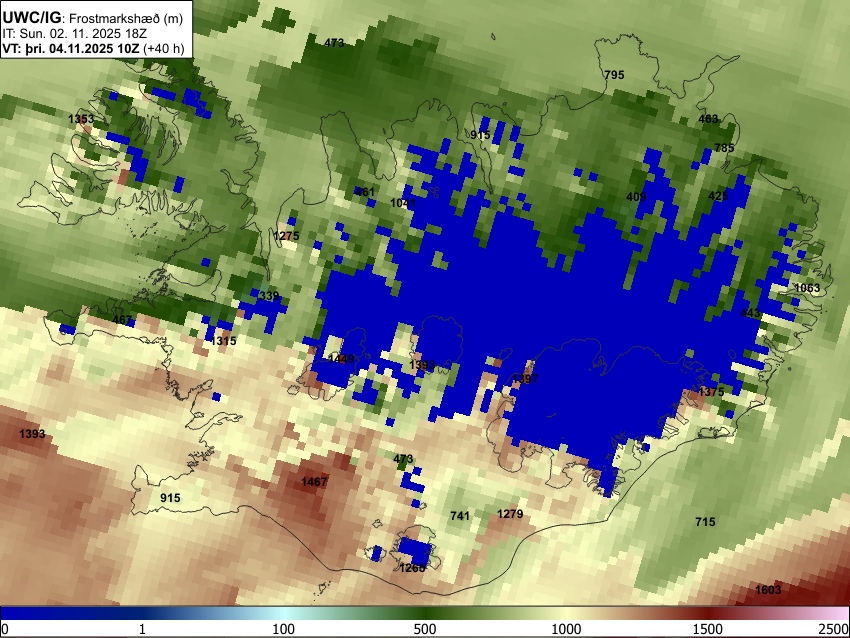Select the 463 freezing level label
The width and height of the screenshot is (850, 638).
tap(708, 119)
